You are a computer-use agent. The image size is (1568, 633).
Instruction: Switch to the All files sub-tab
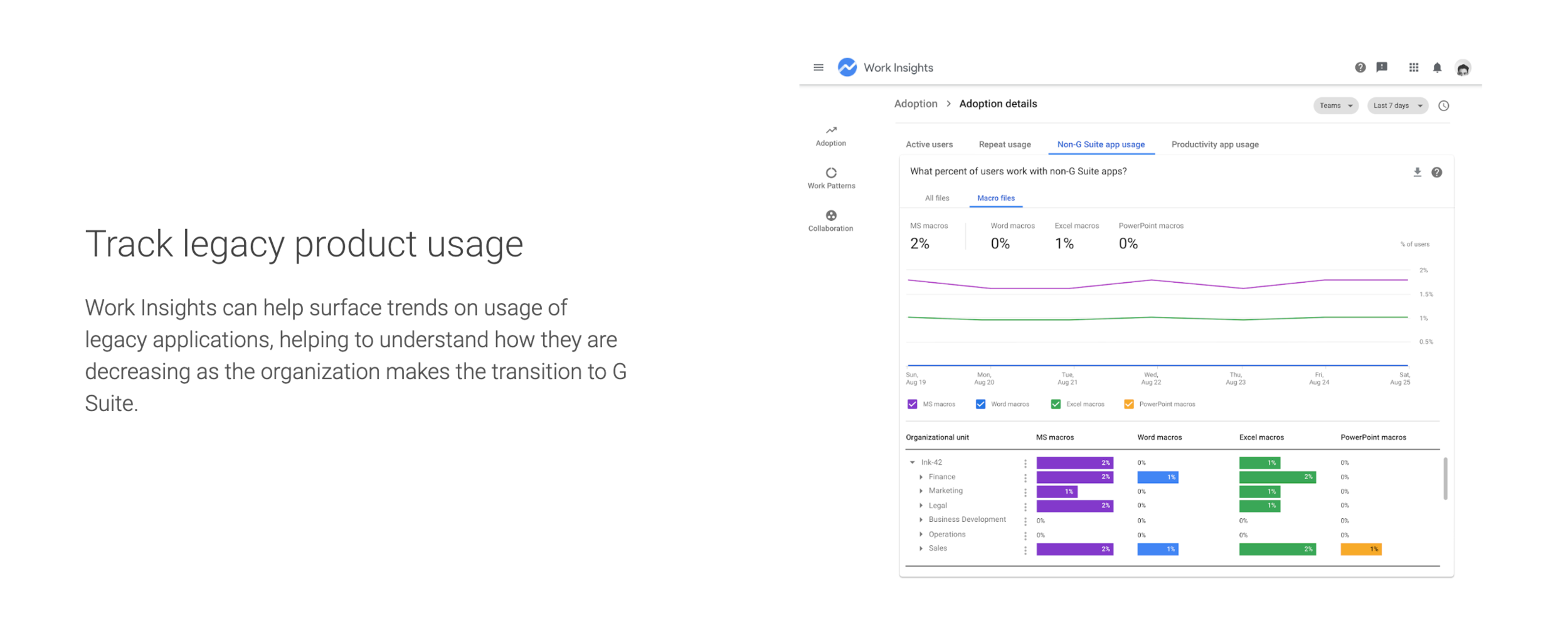coord(936,198)
